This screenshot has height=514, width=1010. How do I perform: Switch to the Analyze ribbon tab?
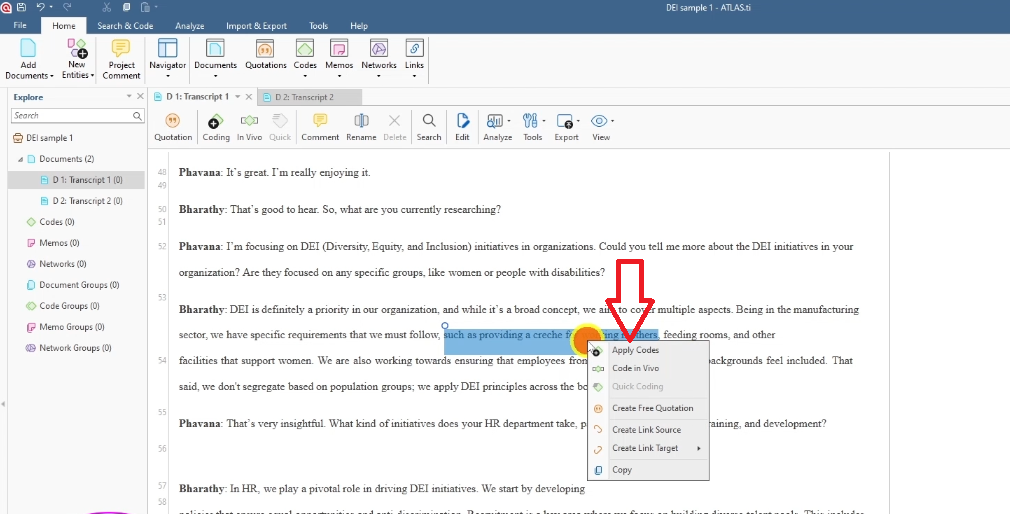click(x=189, y=26)
